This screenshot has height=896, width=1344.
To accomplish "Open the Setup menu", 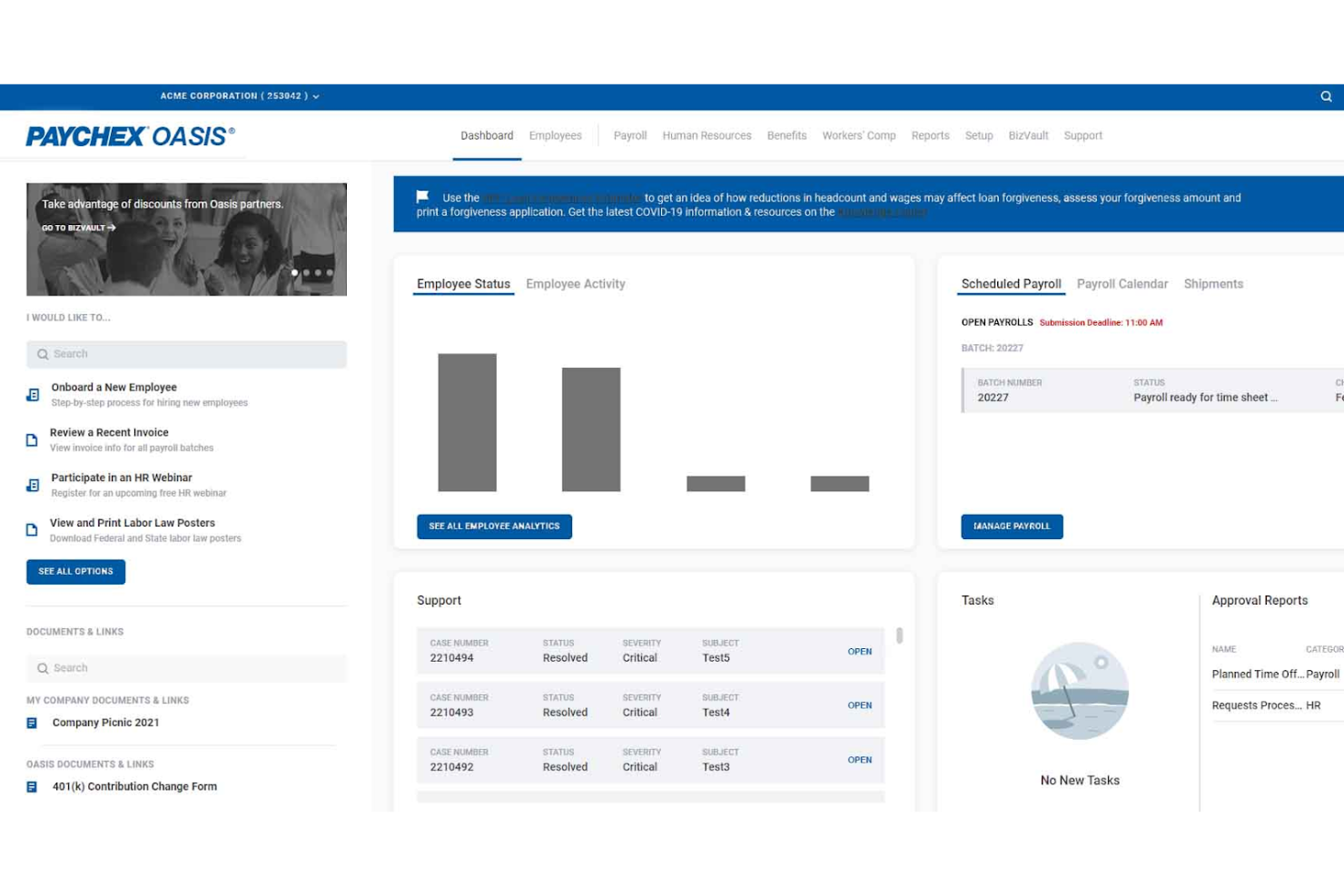I will 979,136.
